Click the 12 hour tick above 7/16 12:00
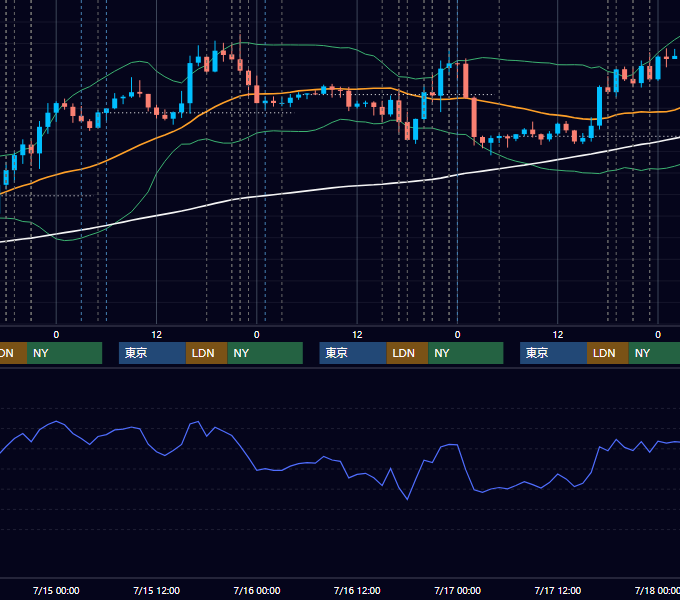680x600 pixels. pyautogui.click(x=357, y=335)
